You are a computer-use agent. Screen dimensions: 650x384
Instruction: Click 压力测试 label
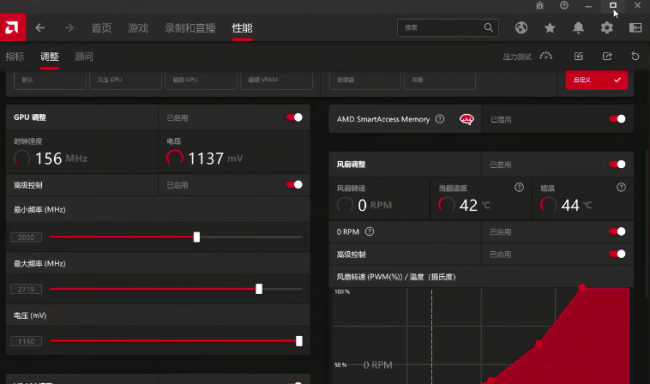point(517,57)
